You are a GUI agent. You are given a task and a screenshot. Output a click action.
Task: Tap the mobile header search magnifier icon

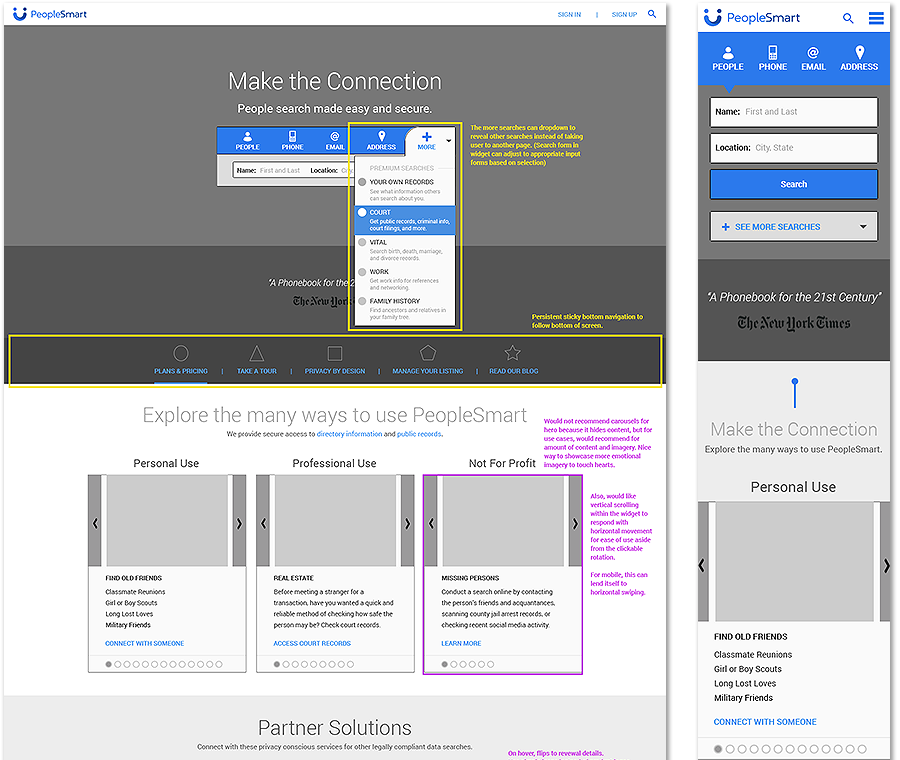point(848,18)
